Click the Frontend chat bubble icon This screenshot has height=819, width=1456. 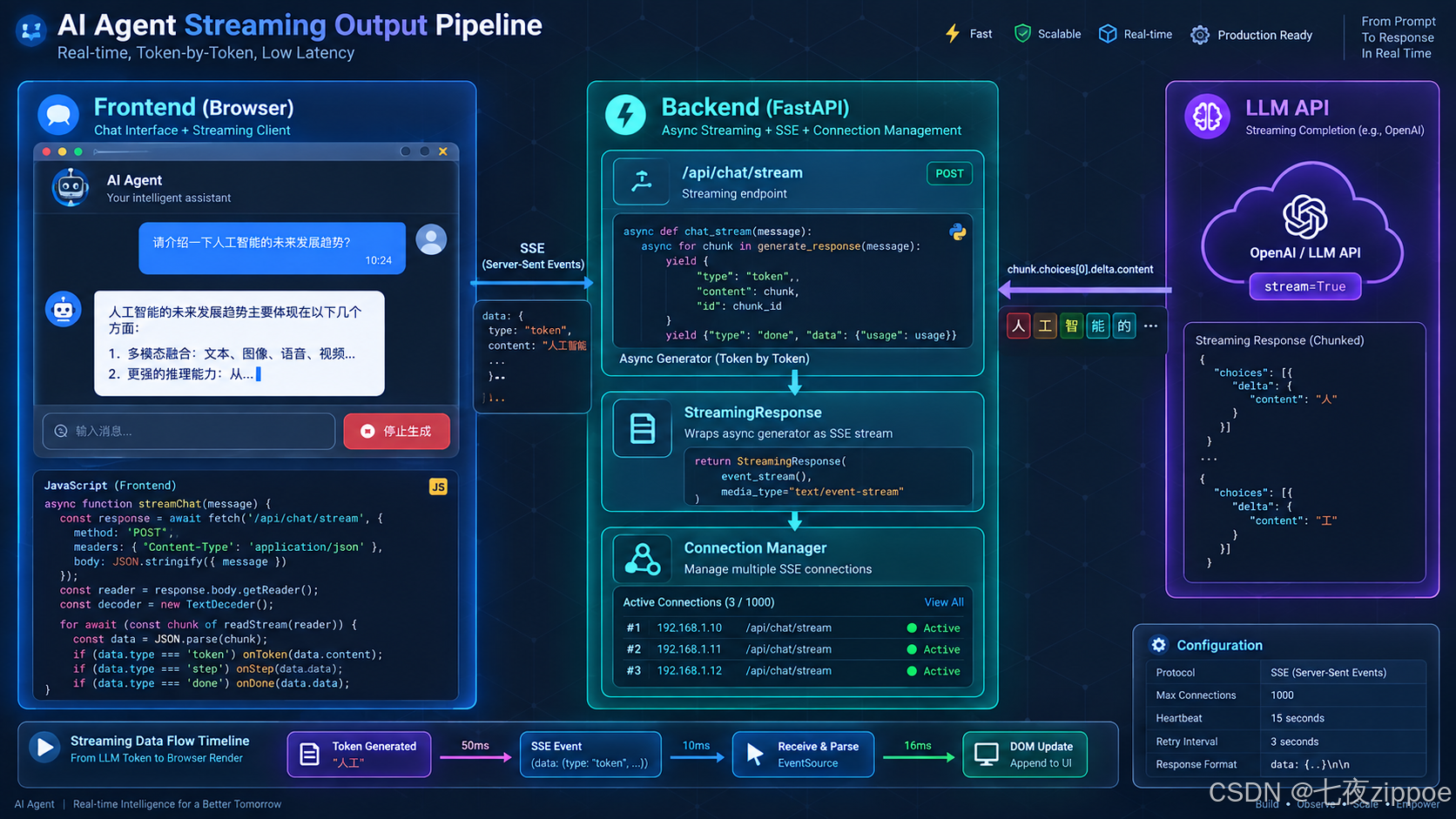click(58, 115)
